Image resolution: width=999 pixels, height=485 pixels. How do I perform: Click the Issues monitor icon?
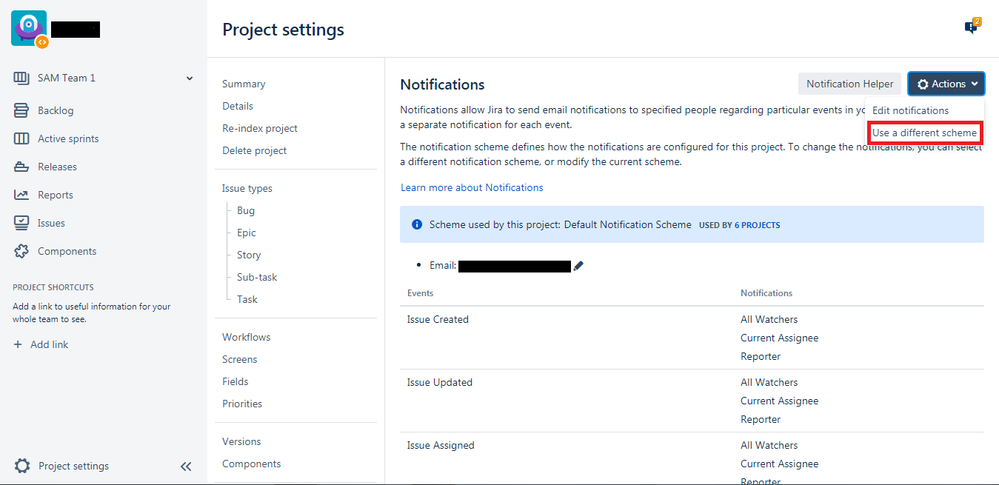[21, 223]
